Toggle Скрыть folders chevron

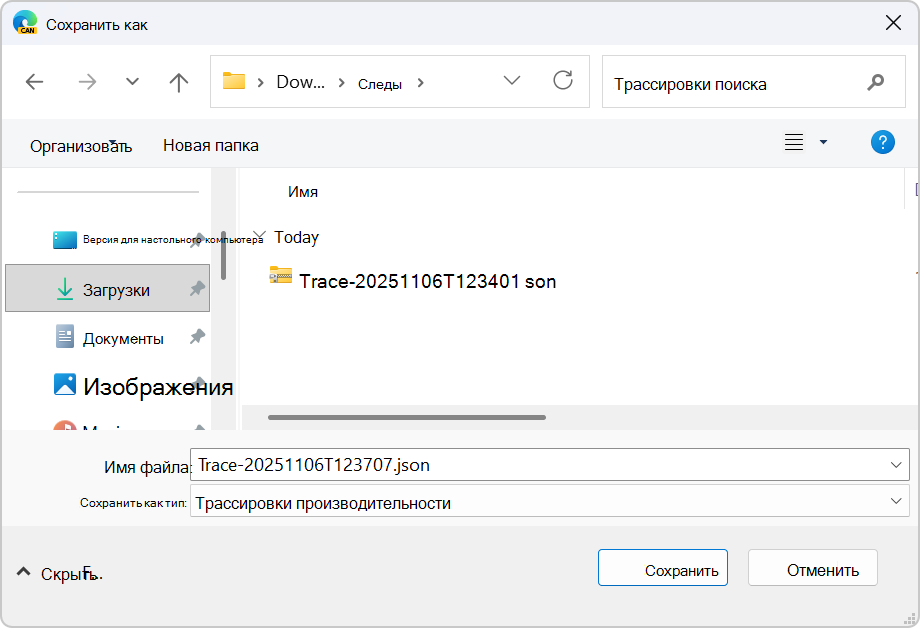[x=23, y=572]
